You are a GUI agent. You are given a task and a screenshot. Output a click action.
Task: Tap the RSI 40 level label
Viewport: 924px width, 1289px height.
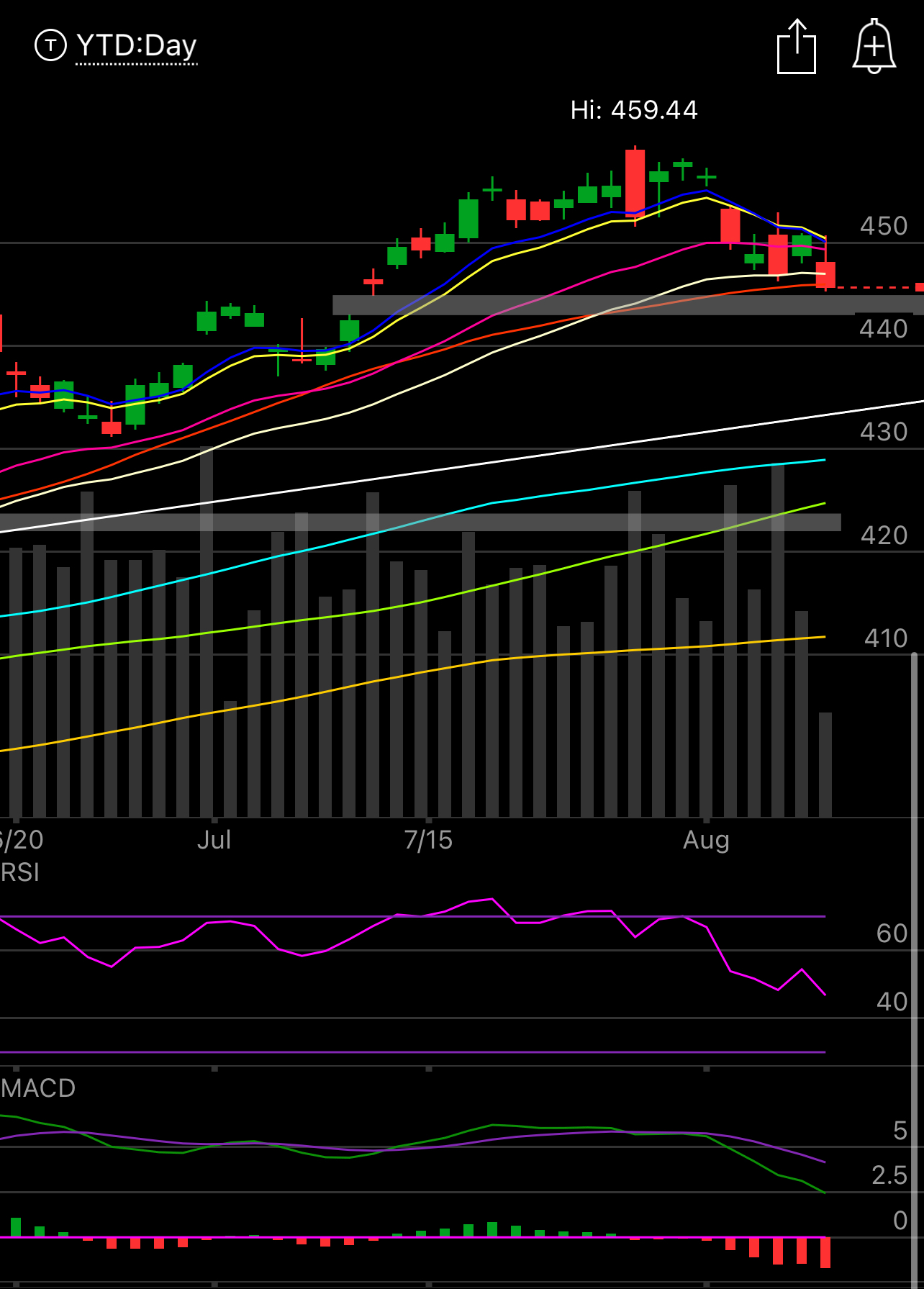point(892,1001)
